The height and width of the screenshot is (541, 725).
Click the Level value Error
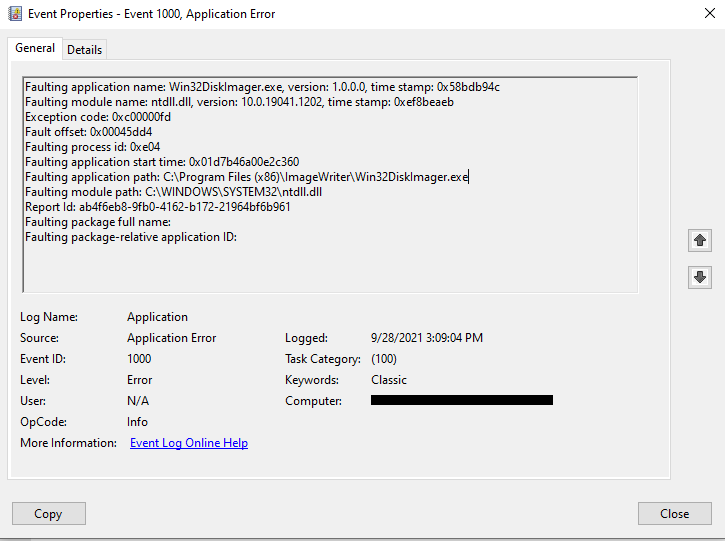tap(140, 380)
